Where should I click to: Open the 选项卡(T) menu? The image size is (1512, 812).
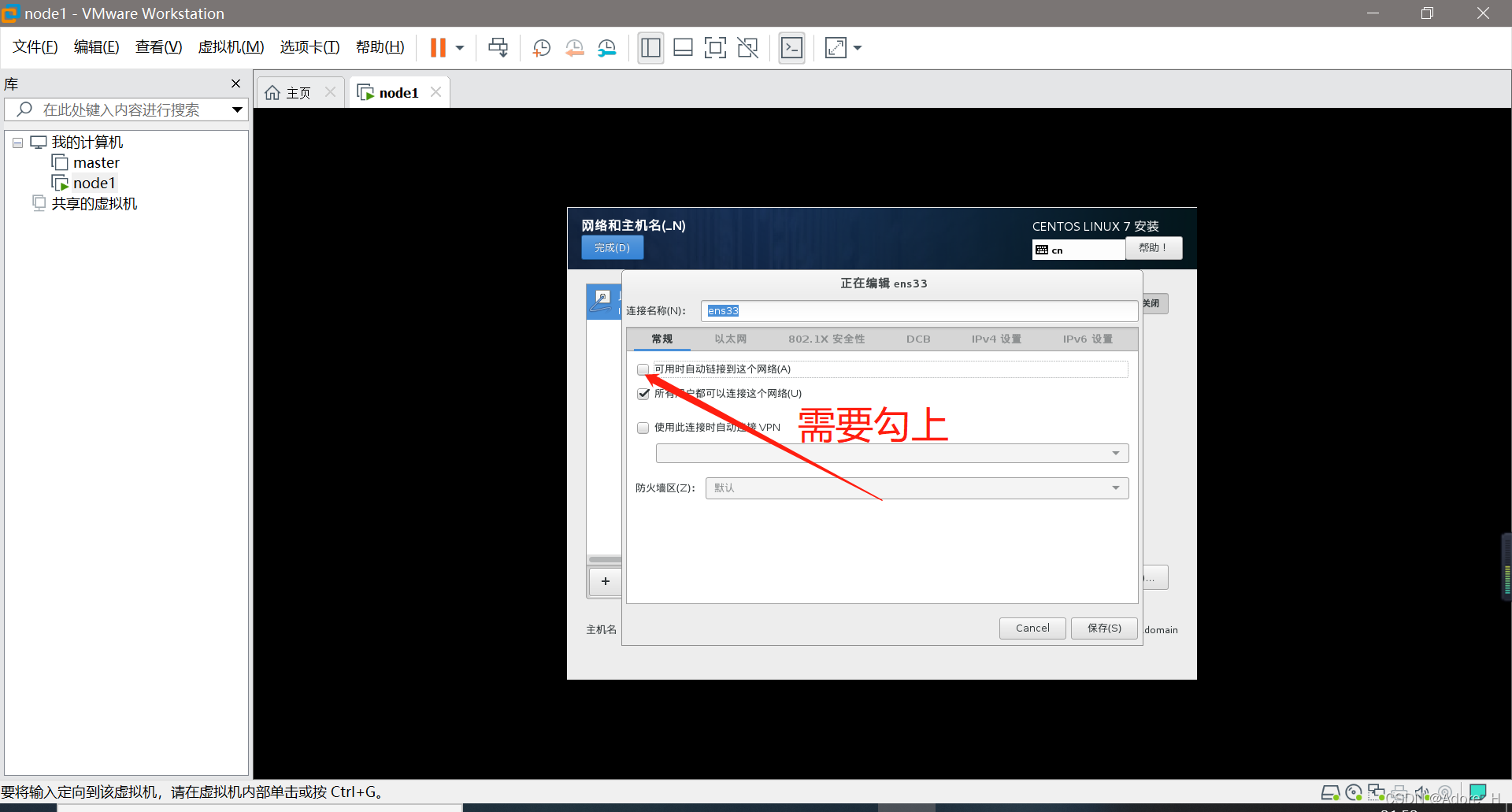(x=310, y=47)
